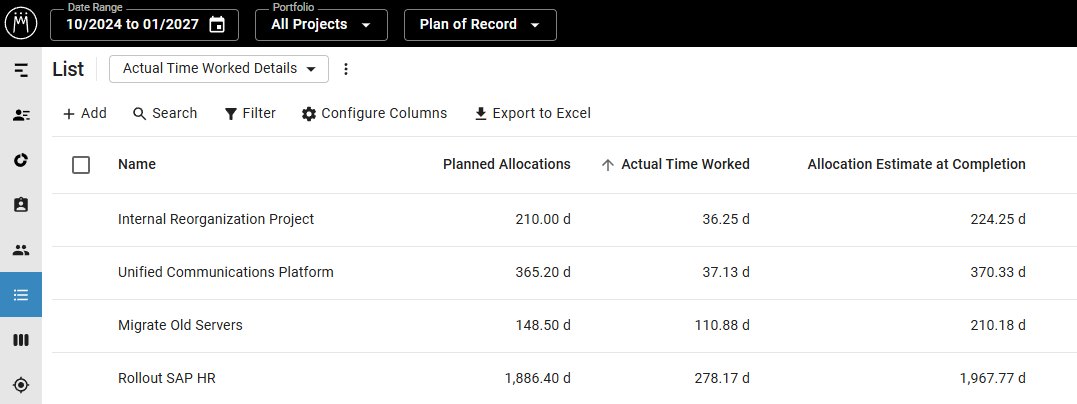Image resolution: width=1077 pixels, height=404 pixels.
Task: Click Add to create a project
Action: pyautogui.click(x=84, y=113)
